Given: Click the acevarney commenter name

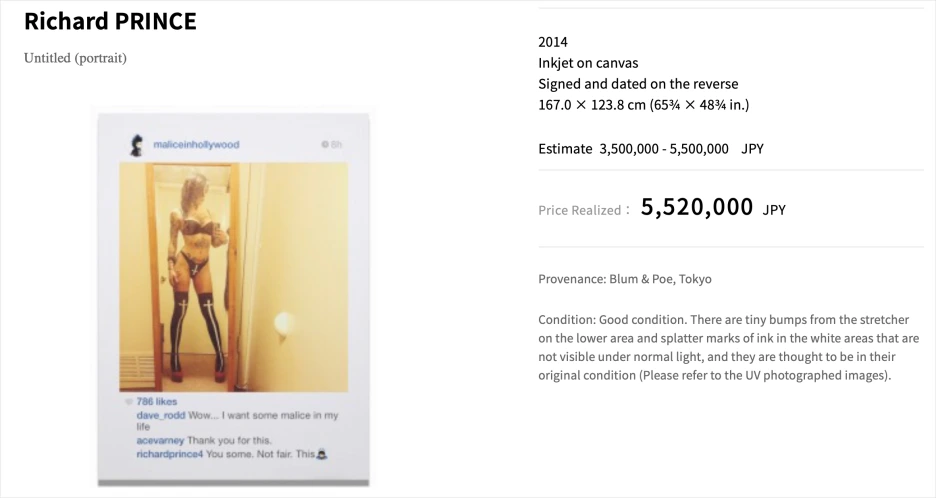Looking at the screenshot, I should tap(161, 440).
